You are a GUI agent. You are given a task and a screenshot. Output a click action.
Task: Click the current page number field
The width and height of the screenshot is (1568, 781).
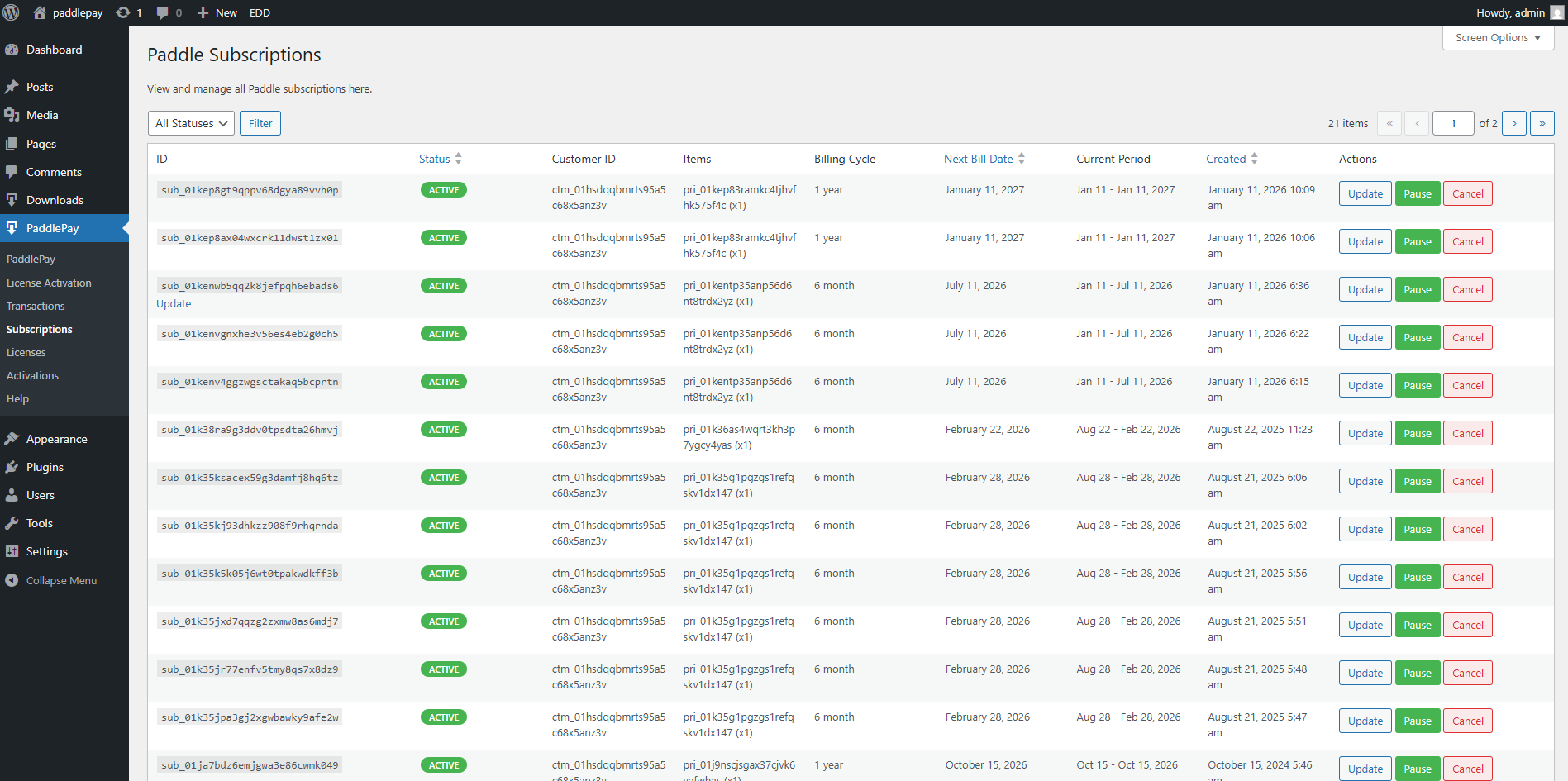click(x=1452, y=123)
